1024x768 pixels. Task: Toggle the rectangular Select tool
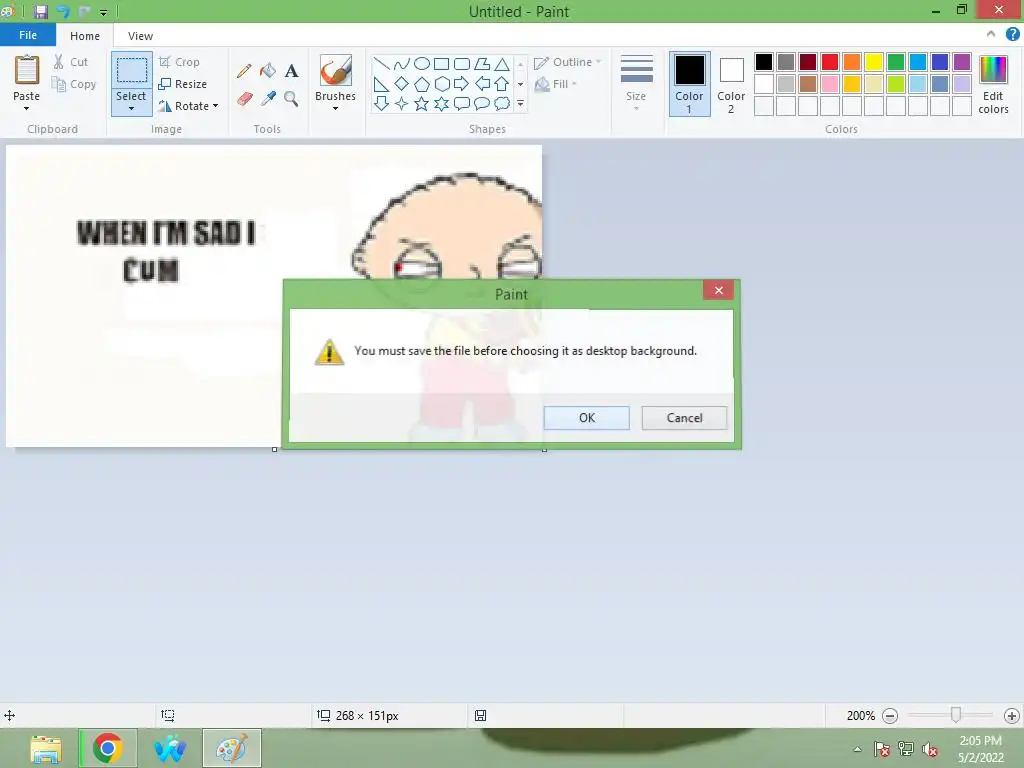131,71
